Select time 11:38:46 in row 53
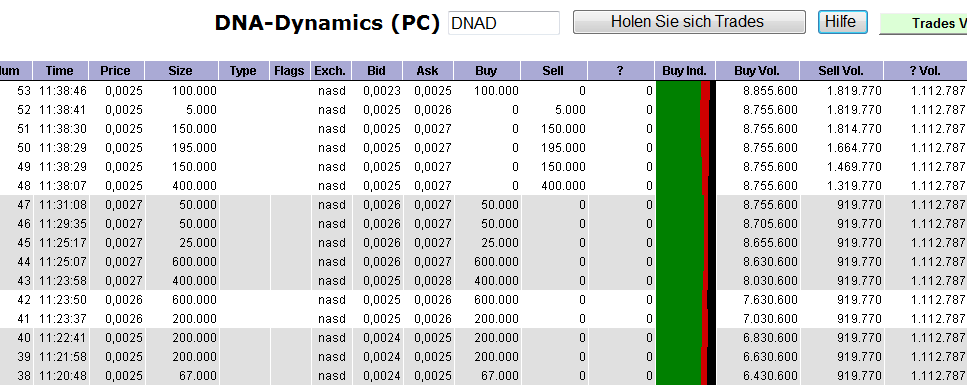This screenshot has width=967, height=385. point(63,91)
